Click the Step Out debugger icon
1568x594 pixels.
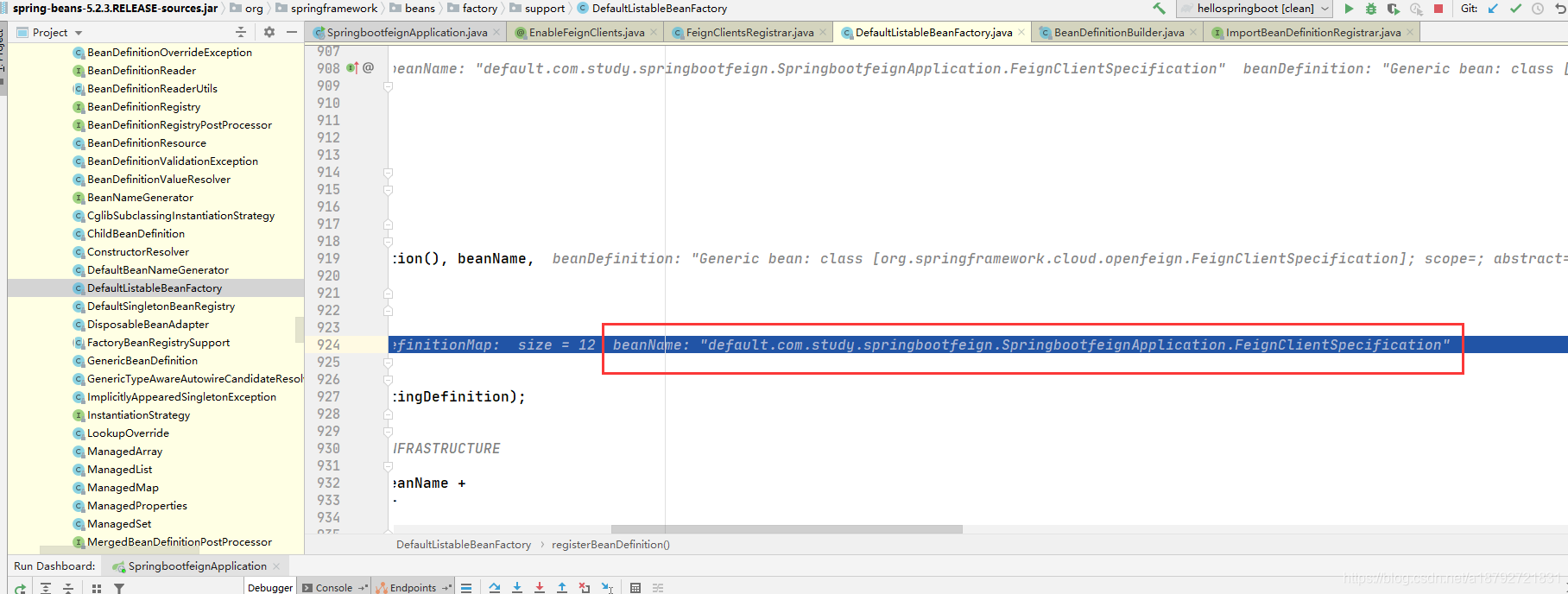coord(562,588)
